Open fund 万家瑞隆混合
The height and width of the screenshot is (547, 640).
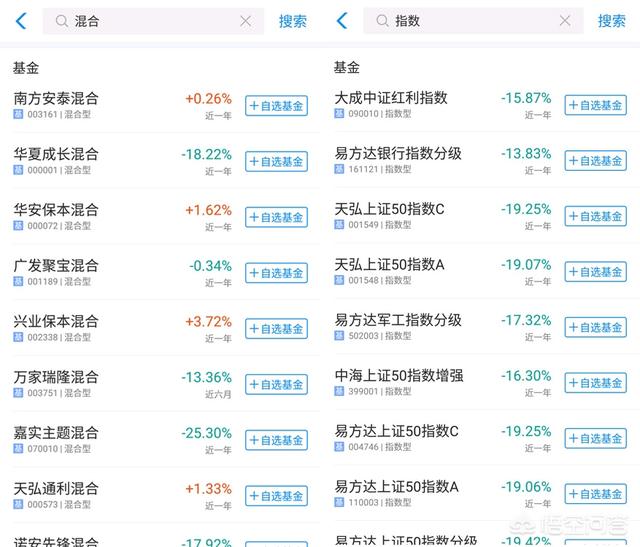[x=56, y=377]
